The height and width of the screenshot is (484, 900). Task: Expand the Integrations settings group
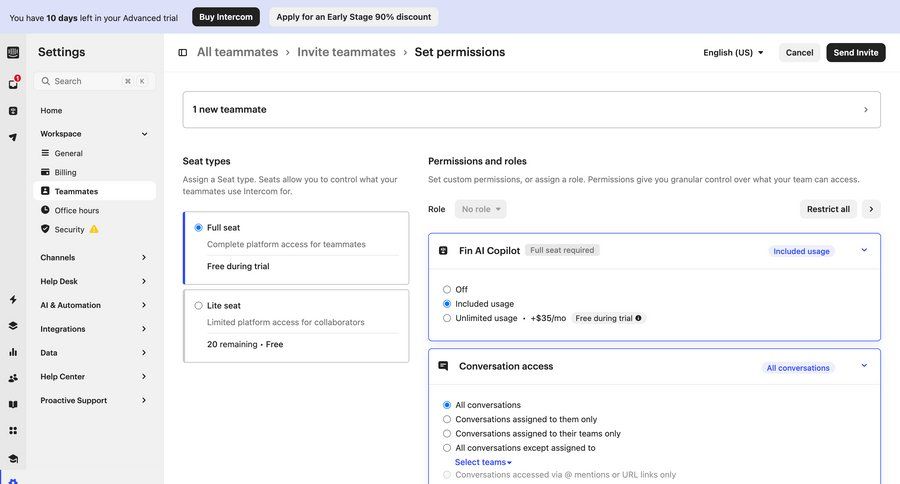pos(94,329)
